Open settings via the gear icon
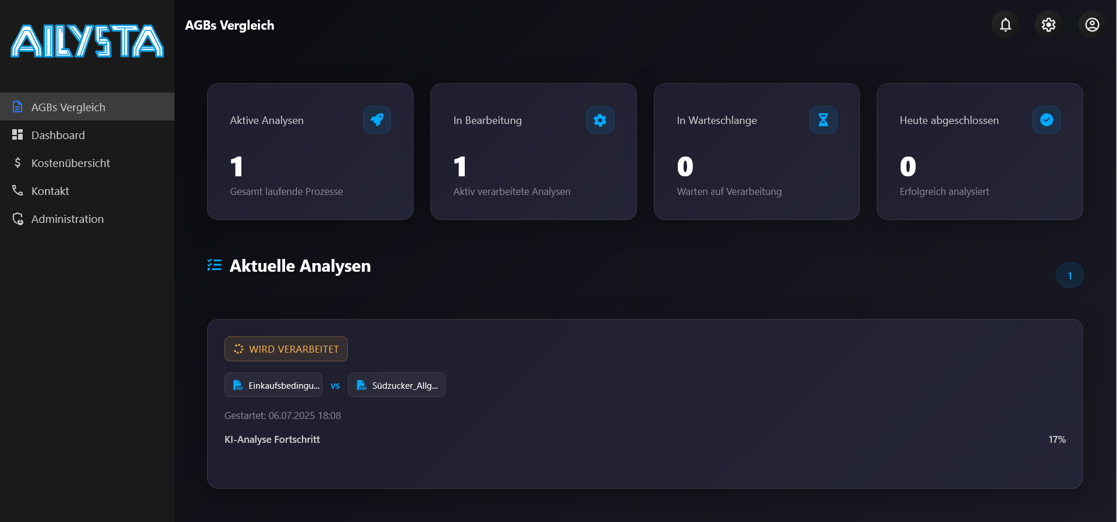1117x522 pixels. pyautogui.click(x=1048, y=25)
